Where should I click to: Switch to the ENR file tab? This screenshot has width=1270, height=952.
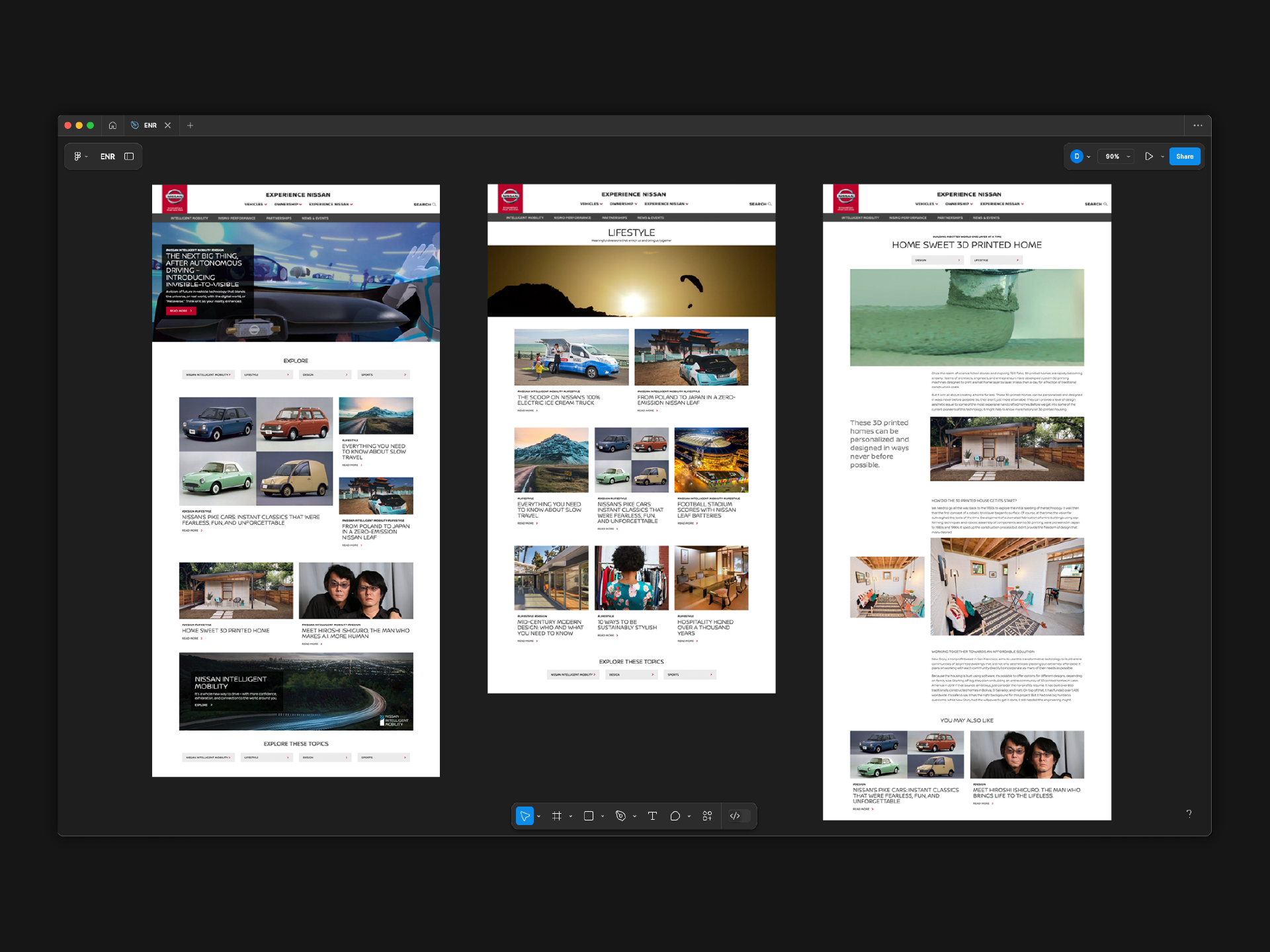point(150,125)
